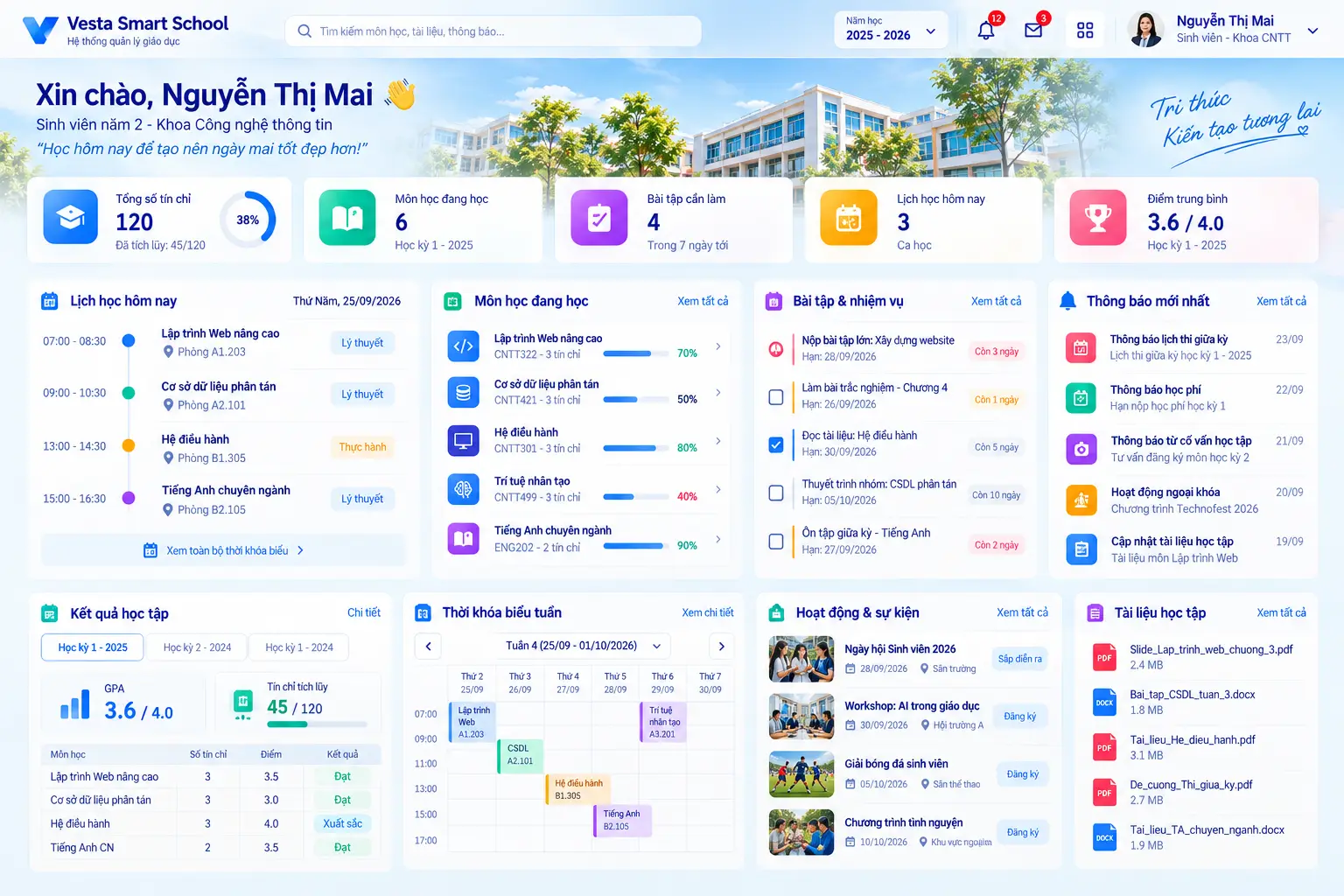Open DOCX icon of Bai_tap_CSDL_tuan_3
Viewport: 1344px width, 896px height.
coord(1105,702)
